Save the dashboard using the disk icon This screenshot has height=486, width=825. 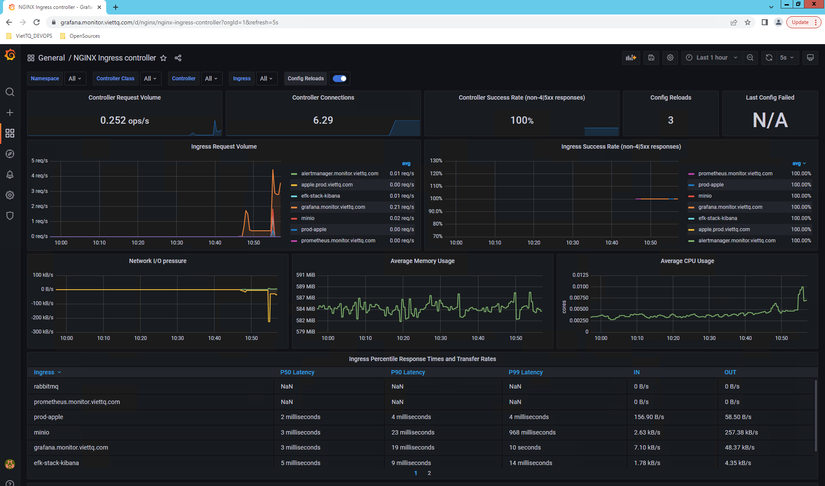click(x=651, y=58)
